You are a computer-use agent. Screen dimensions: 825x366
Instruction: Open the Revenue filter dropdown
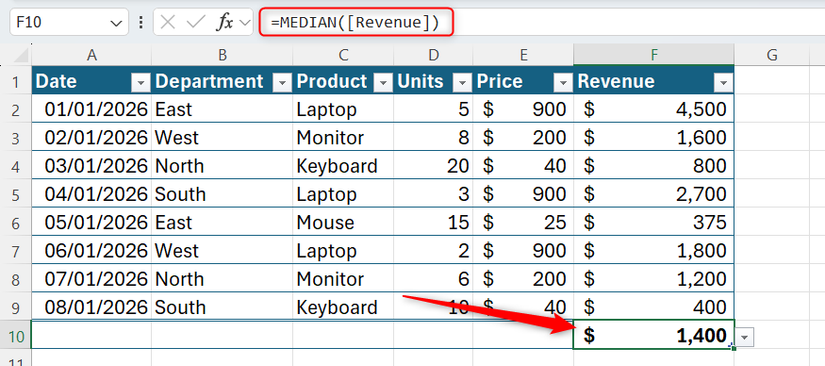point(723,83)
